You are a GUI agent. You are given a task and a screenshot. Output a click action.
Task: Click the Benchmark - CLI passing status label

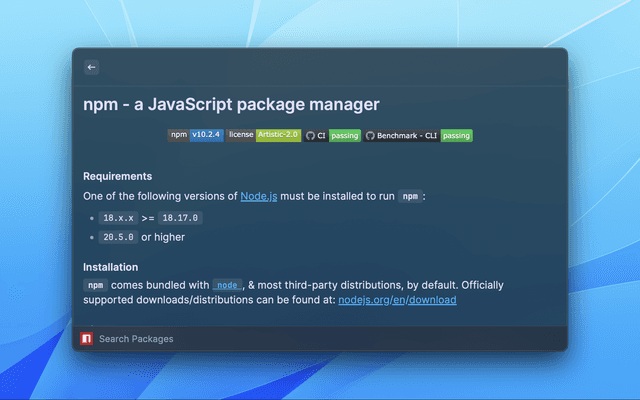coord(456,135)
